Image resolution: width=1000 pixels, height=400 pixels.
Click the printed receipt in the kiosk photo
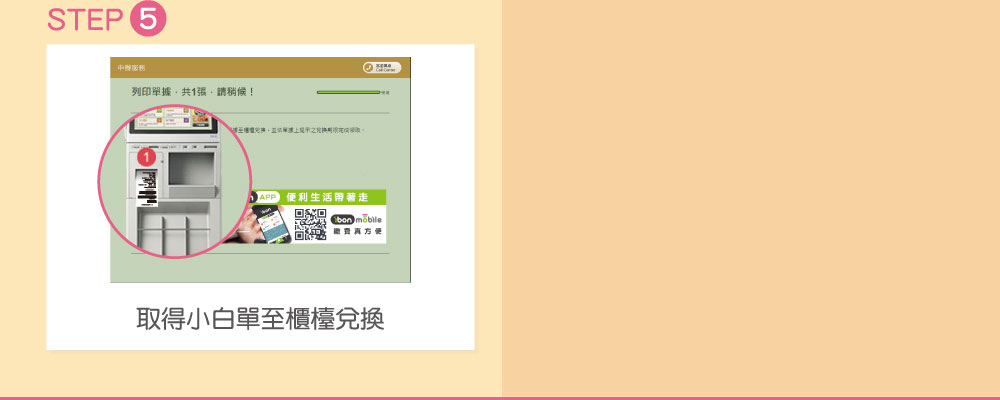147,188
